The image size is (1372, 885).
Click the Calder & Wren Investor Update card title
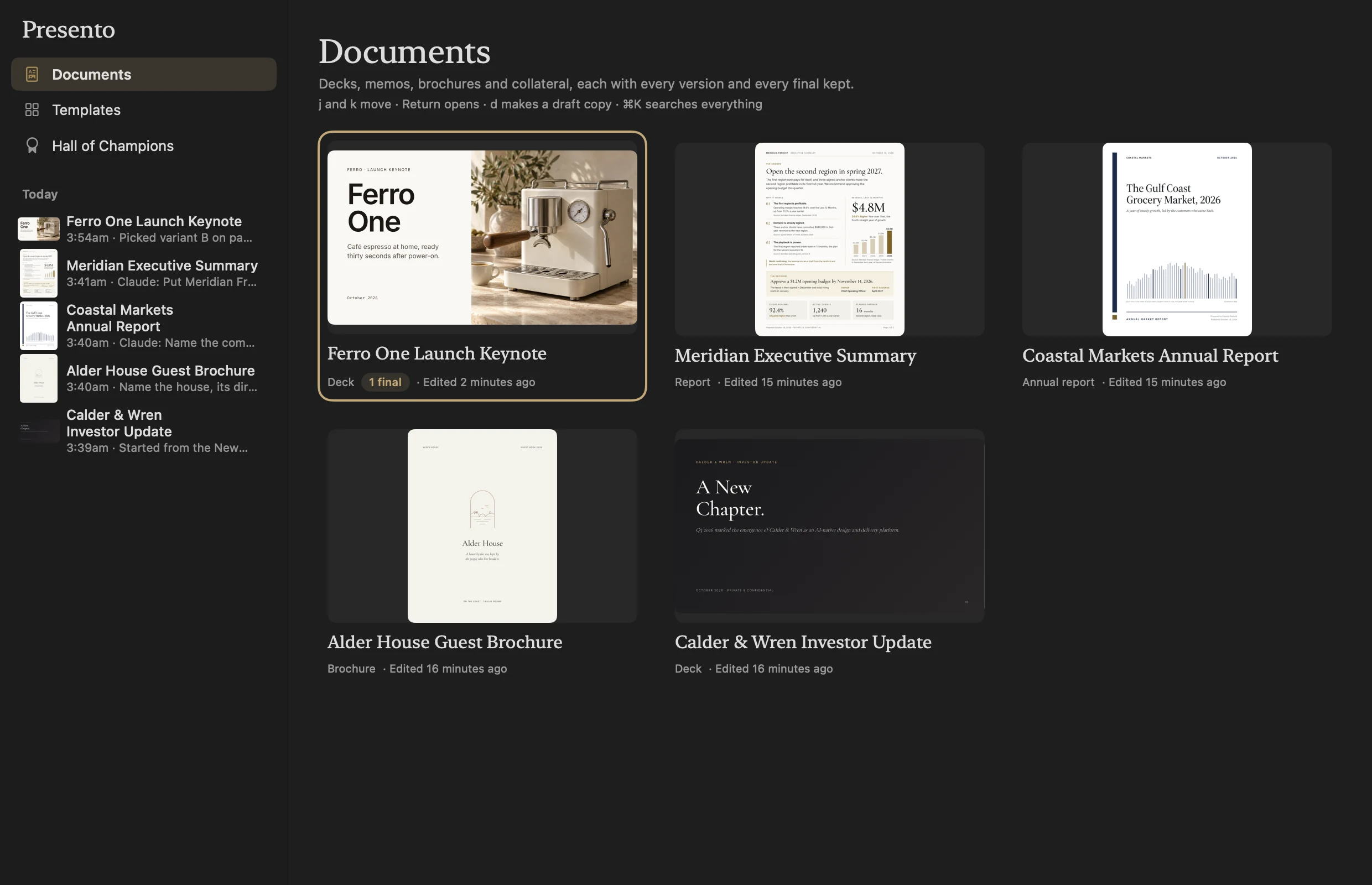803,642
